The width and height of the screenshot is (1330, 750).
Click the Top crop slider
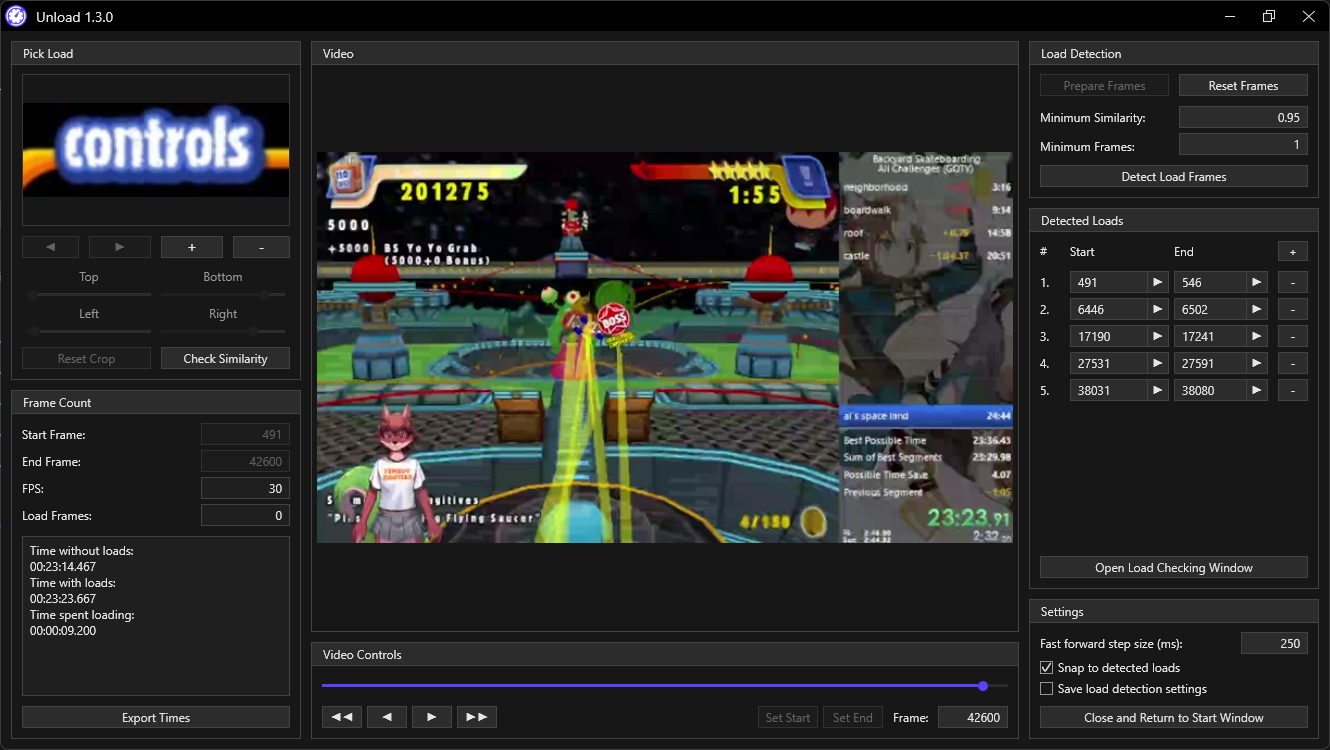pyautogui.click(x=89, y=295)
